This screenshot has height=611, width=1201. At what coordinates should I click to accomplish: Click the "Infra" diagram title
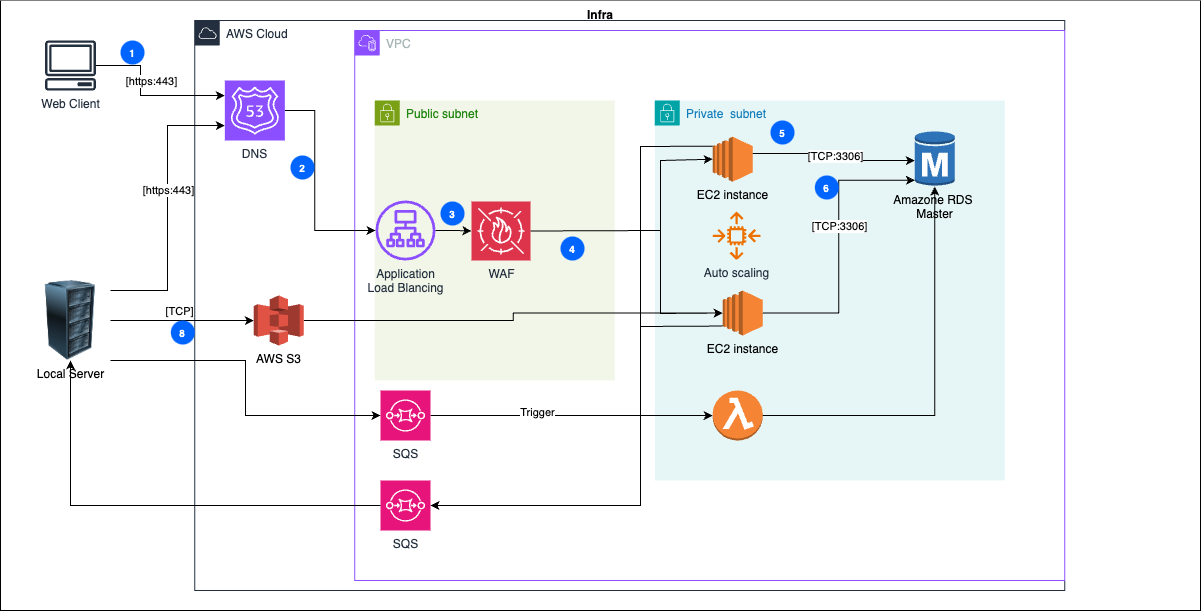pyautogui.click(x=601, y=13)
